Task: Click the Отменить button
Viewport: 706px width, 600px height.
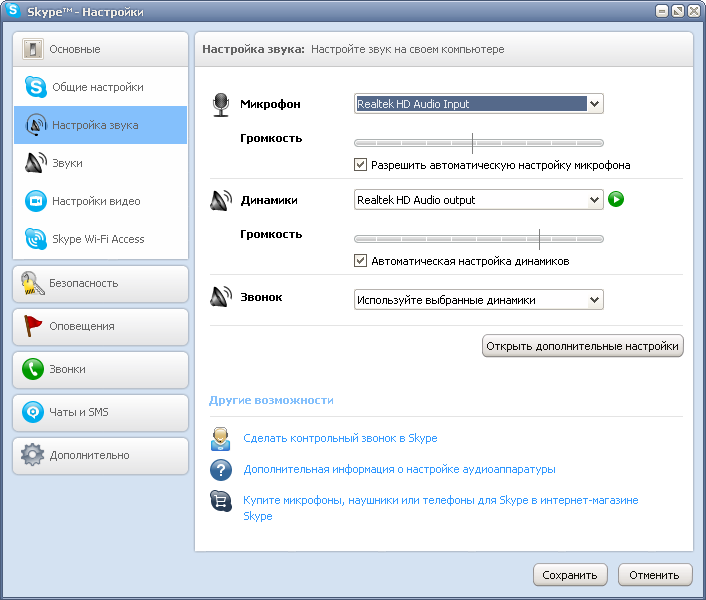Action: tap(655, 575)
